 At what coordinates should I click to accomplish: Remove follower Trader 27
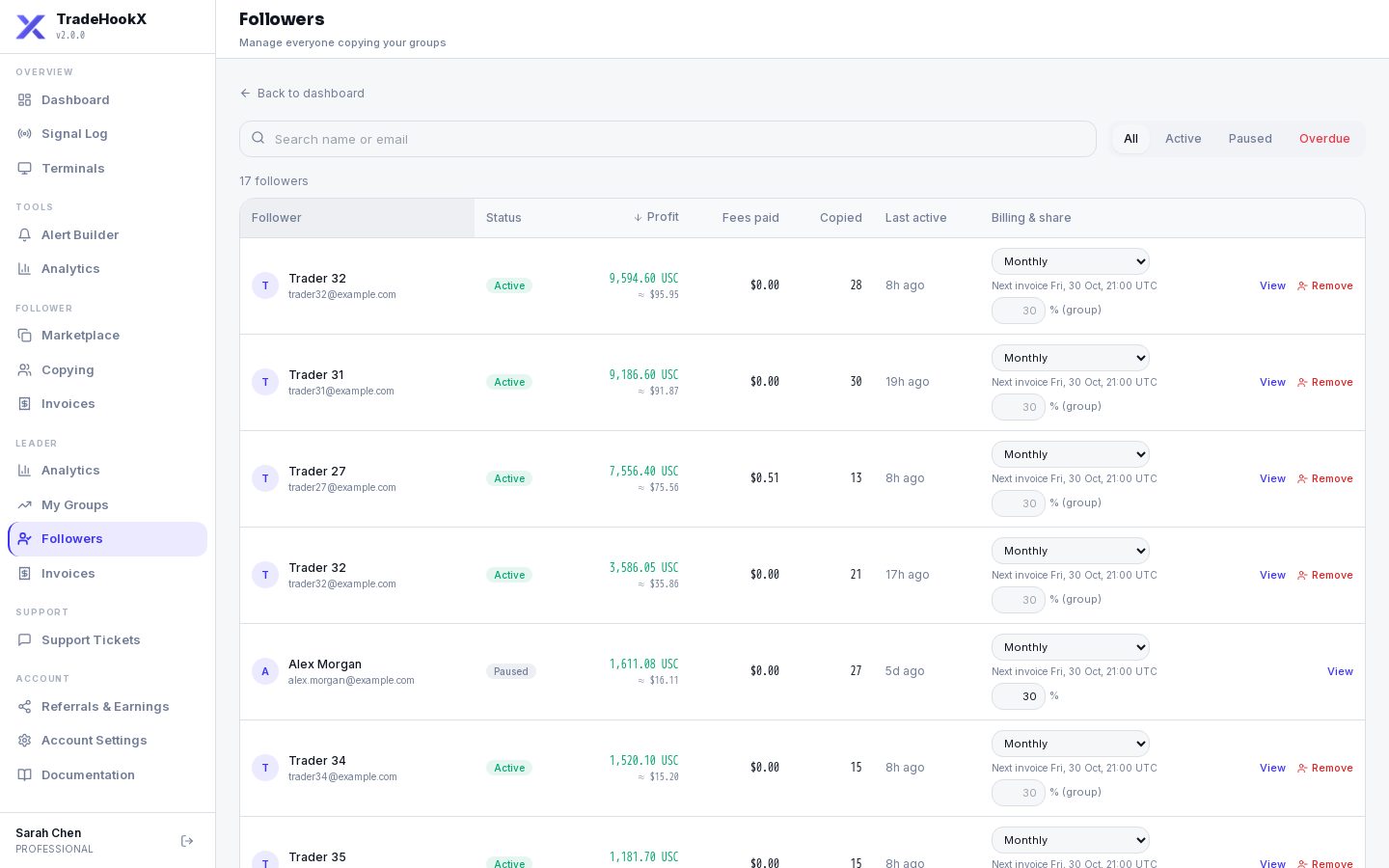pos(1325,478)
